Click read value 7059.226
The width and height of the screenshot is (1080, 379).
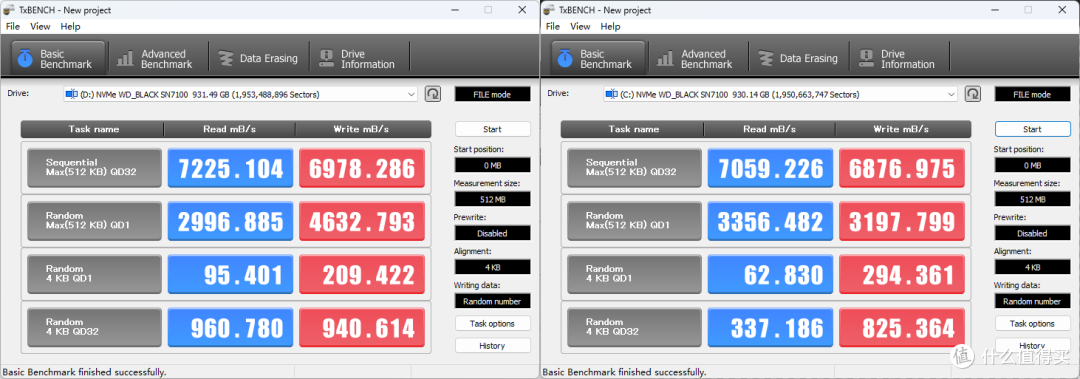tap(770, 167)
